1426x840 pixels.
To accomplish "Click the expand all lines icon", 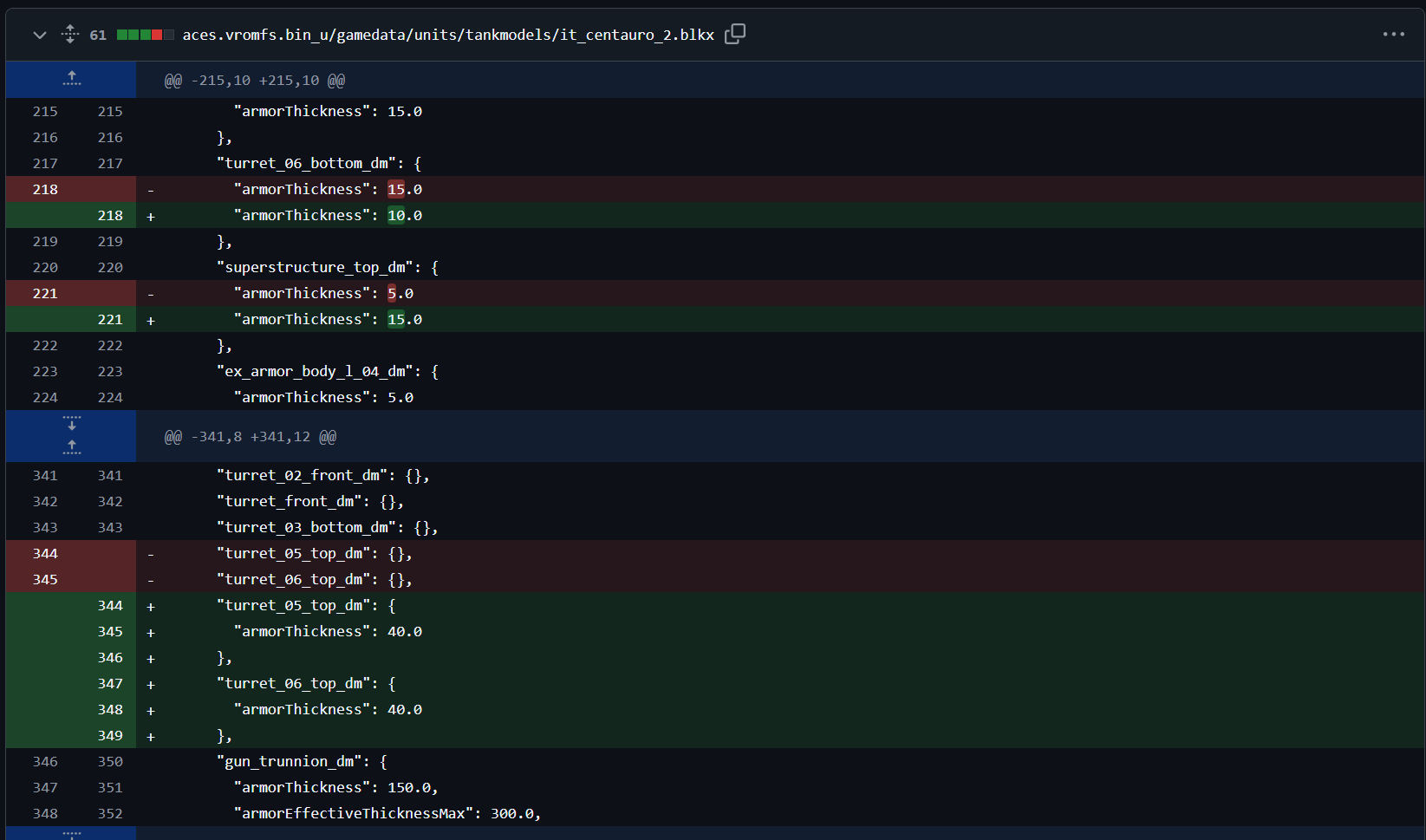I will 70,35.
